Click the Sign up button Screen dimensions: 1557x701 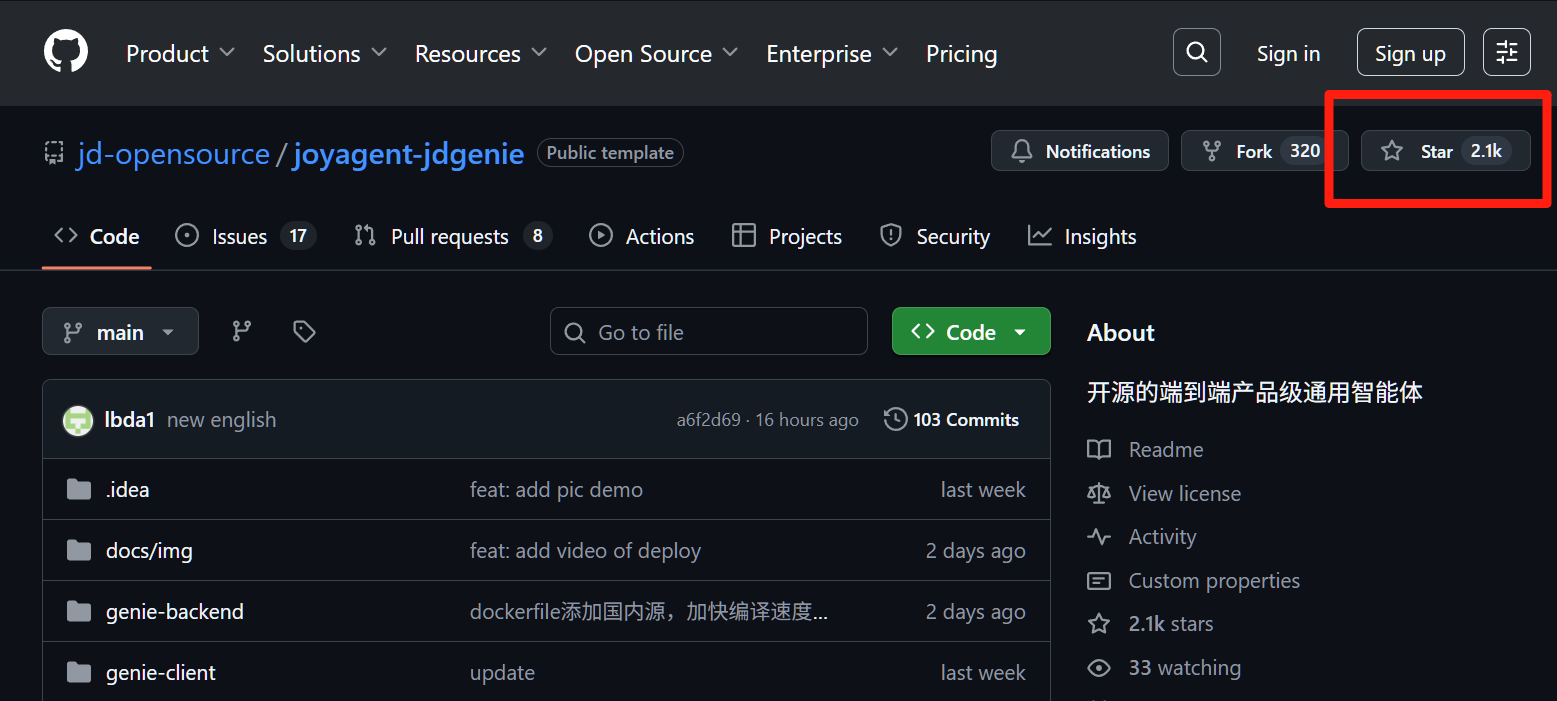click(x=1409, y=54)
